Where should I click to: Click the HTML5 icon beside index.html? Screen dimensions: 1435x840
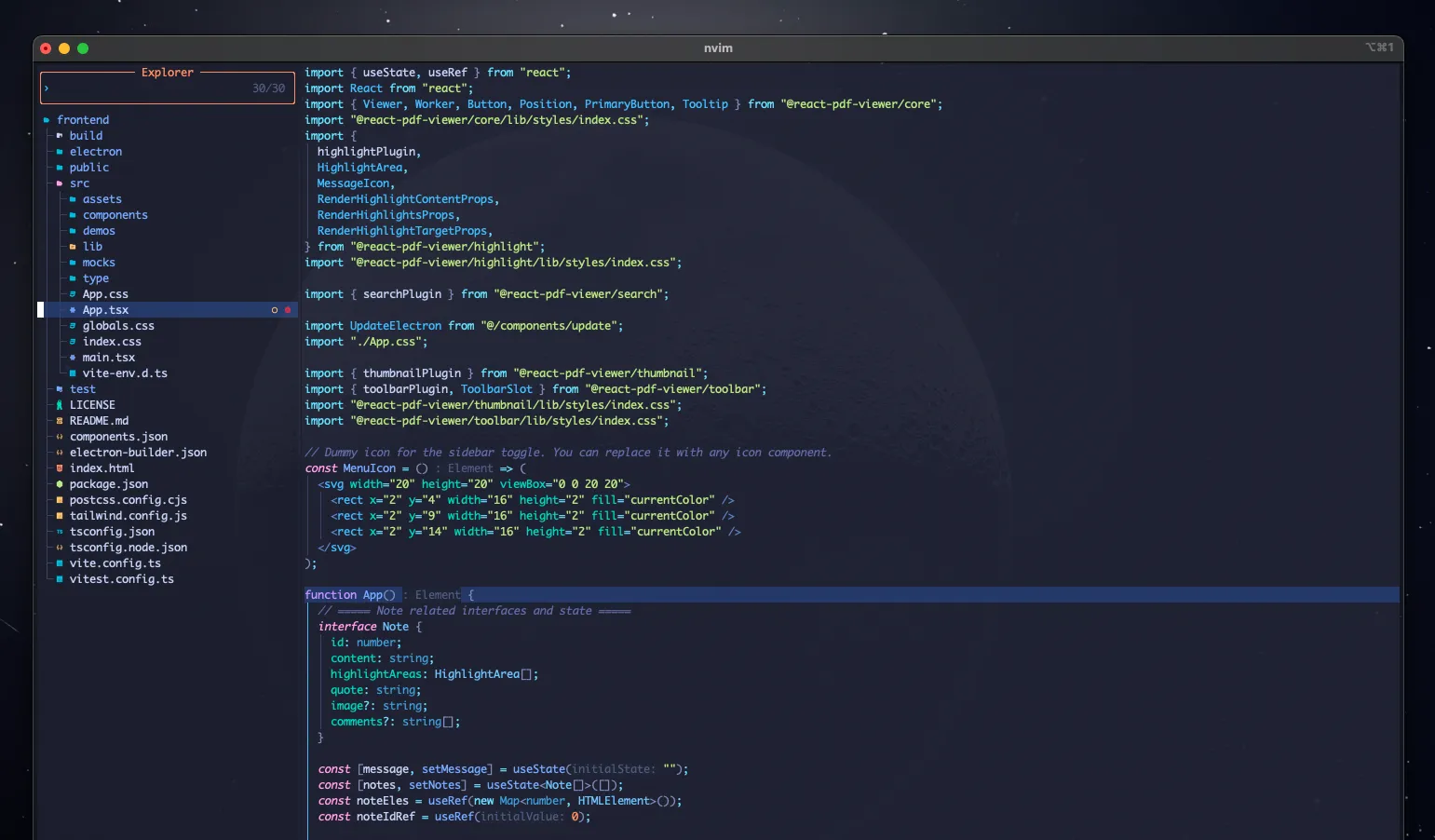(x=60, y=468)
